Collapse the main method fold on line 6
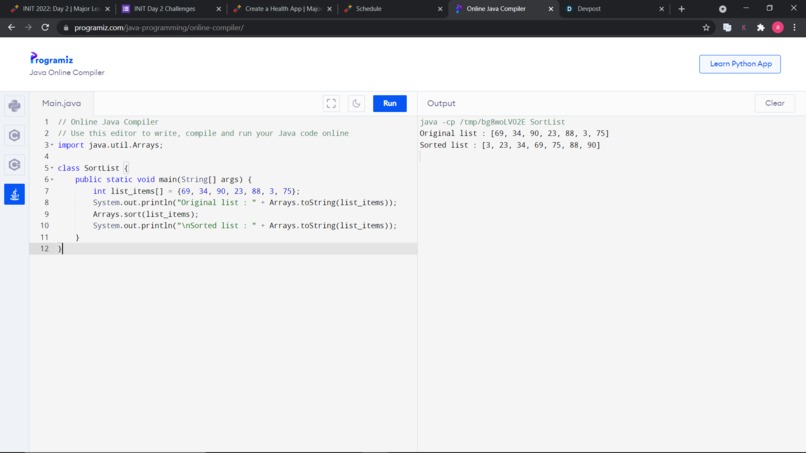 (x=52, y=179)
